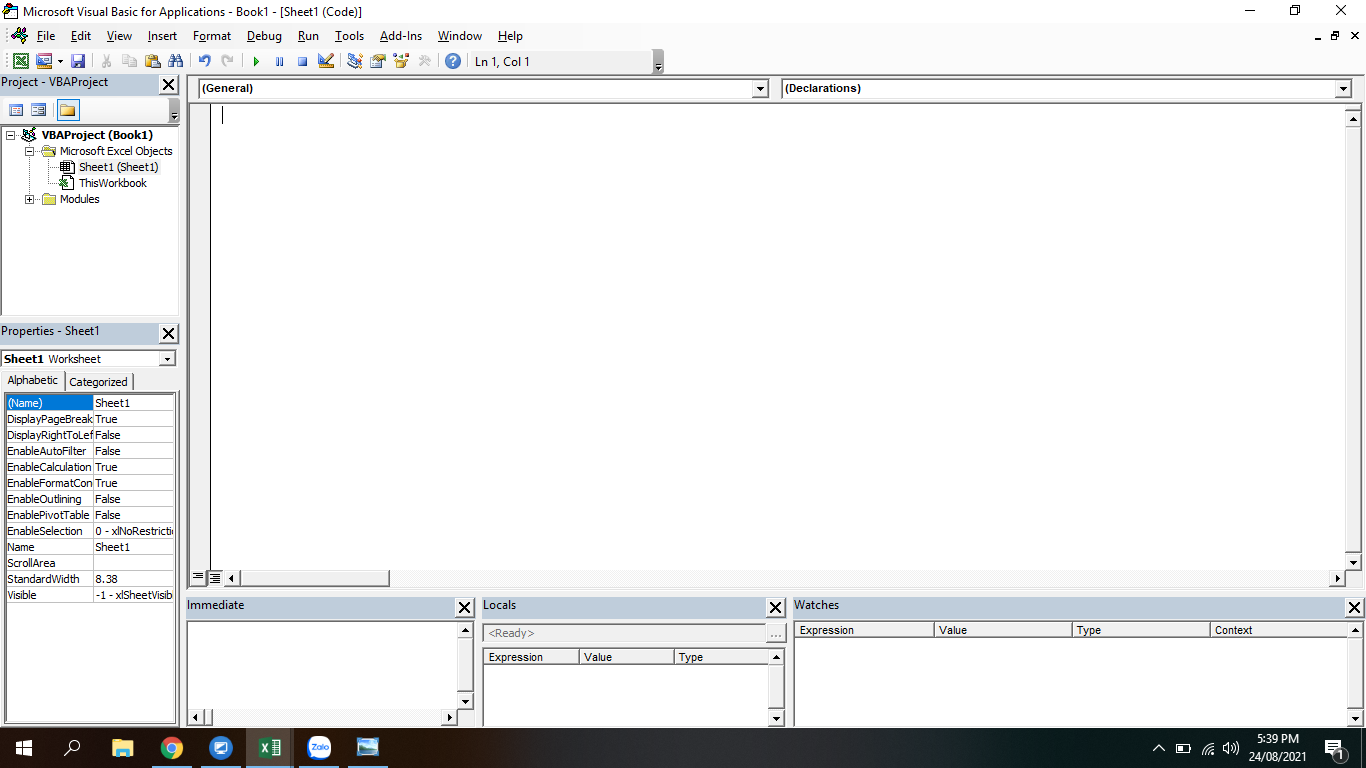1366x768 pixels.
Task: Click the View Microsoft Excel icon
Action: [x=21, y=61]
